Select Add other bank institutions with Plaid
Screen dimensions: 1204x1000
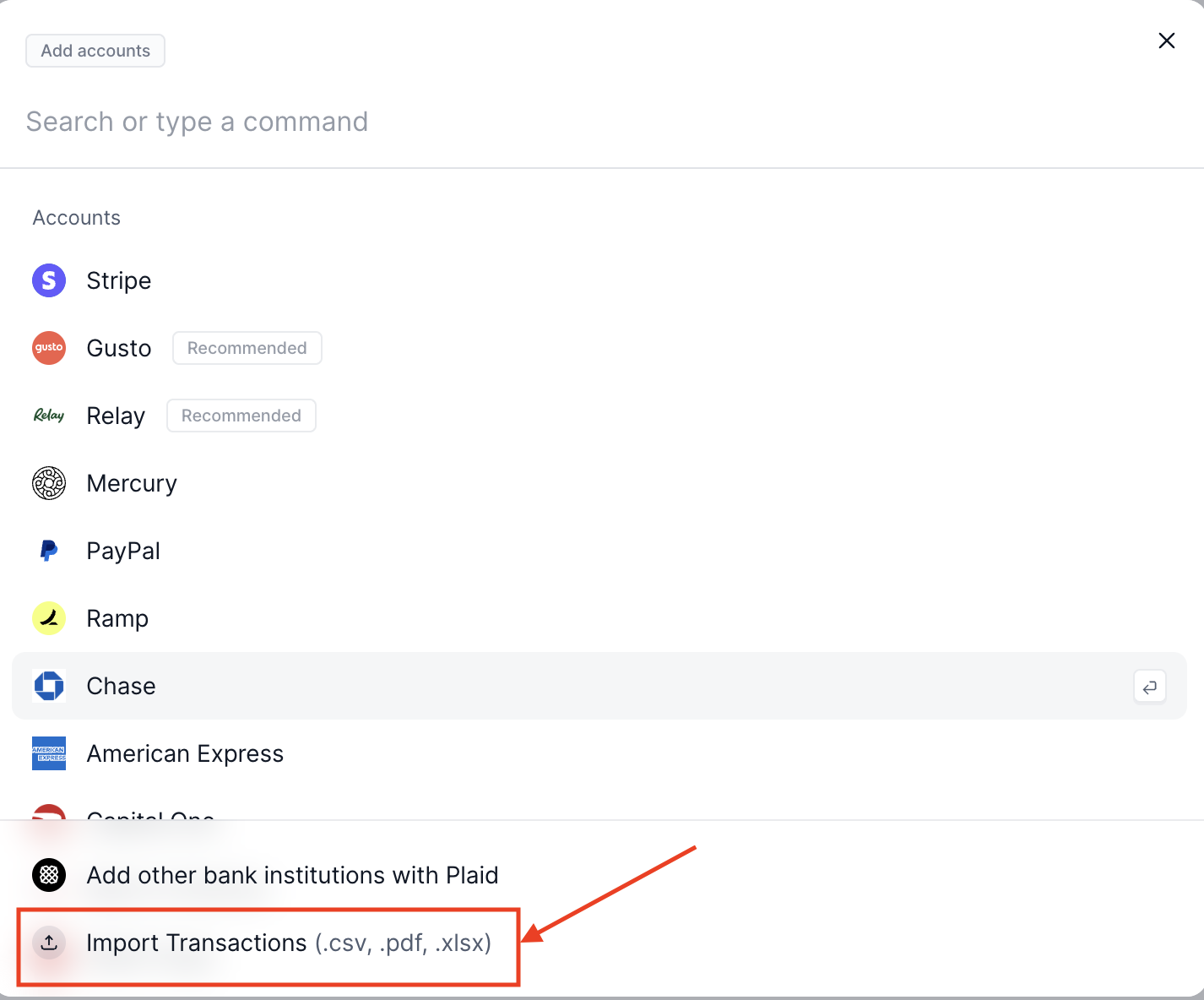[x=291, y=875]
